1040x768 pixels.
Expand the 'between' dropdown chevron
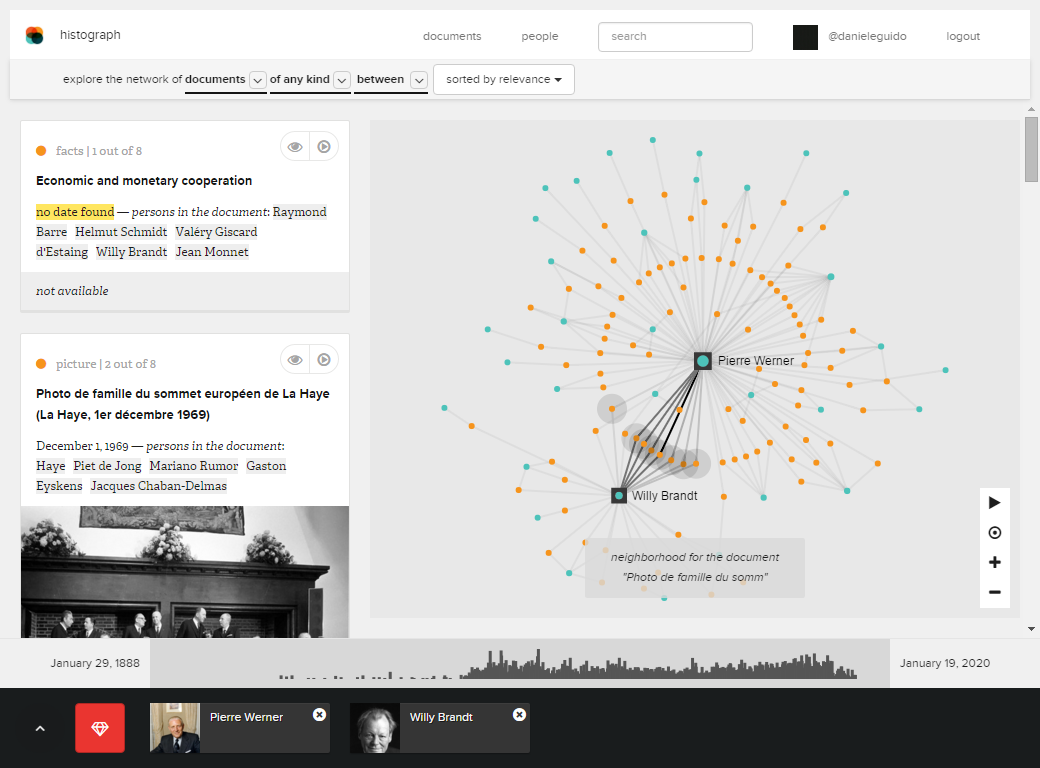[x=419, y=80]
